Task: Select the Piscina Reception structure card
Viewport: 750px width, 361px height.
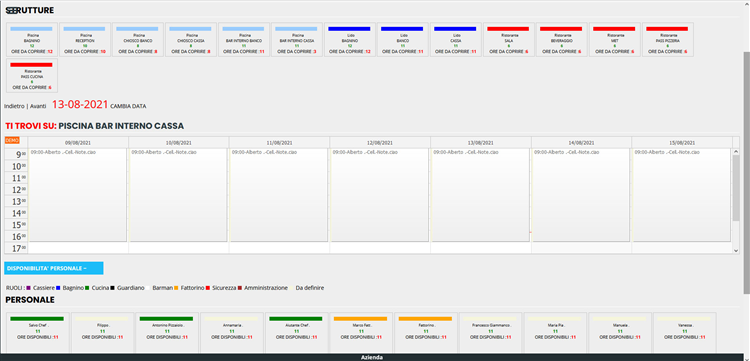Action: pos(85,40)
